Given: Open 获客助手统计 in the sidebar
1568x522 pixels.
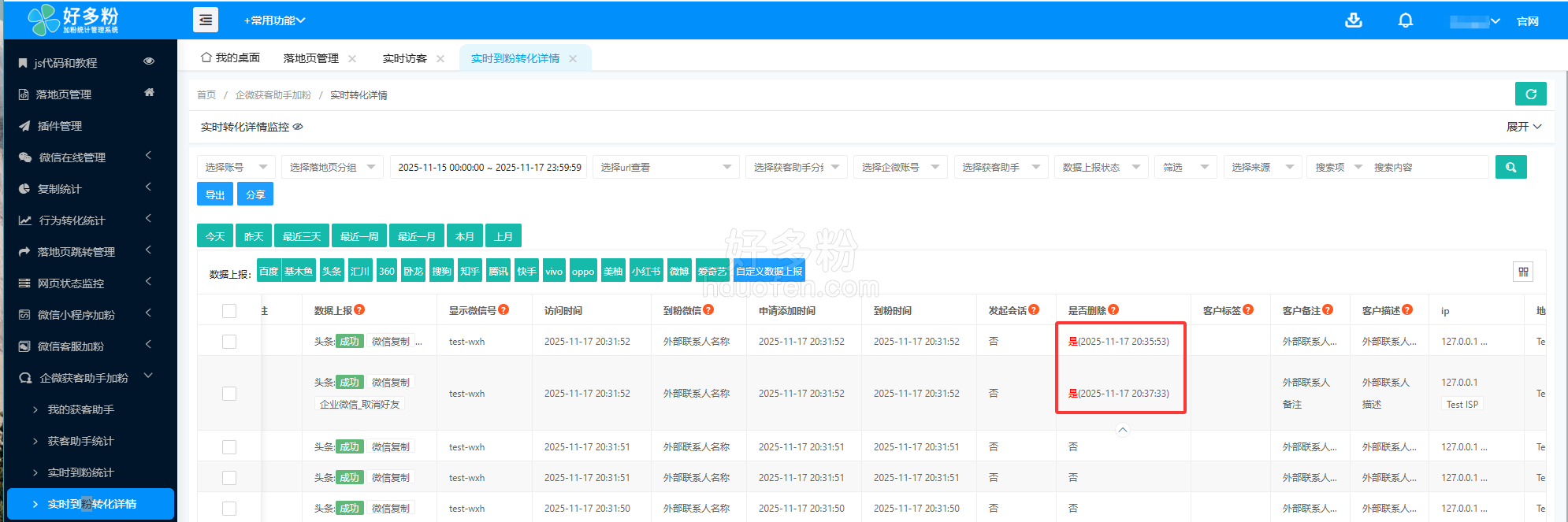Looking at the screenshot, I should coord(80,441).
